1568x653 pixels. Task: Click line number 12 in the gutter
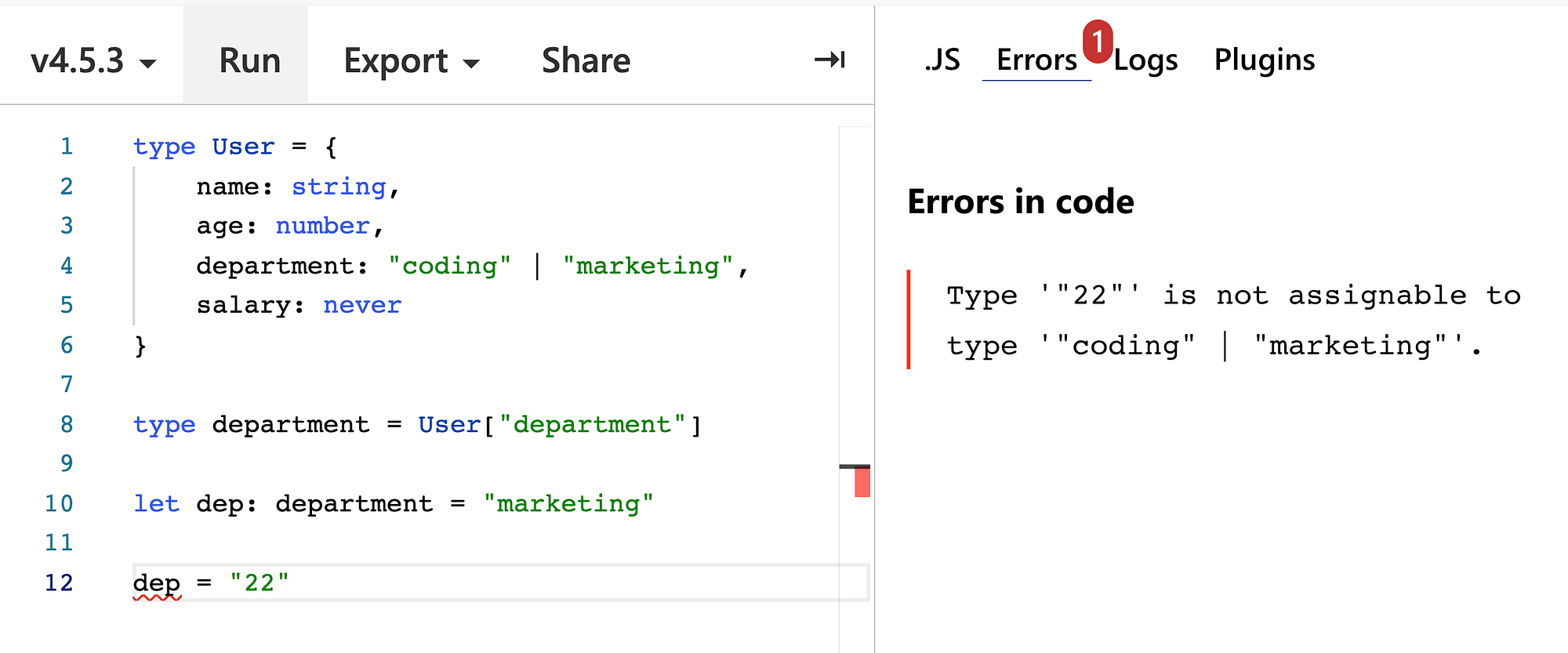point(59,582)
